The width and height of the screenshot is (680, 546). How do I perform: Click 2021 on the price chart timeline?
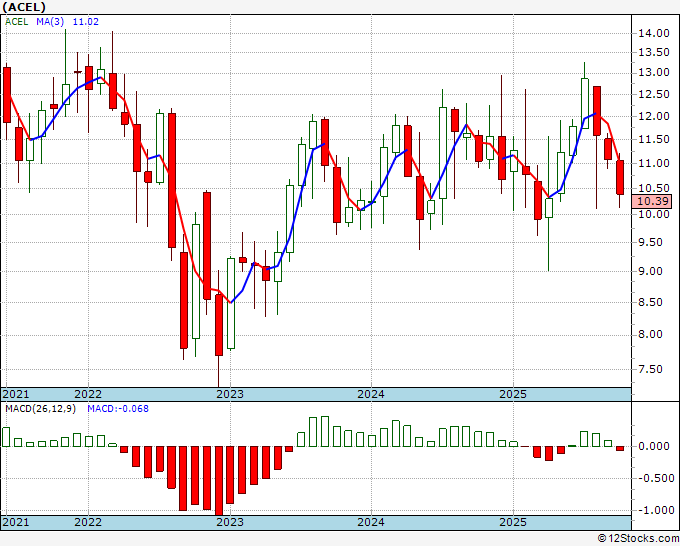tap(16, 394)
